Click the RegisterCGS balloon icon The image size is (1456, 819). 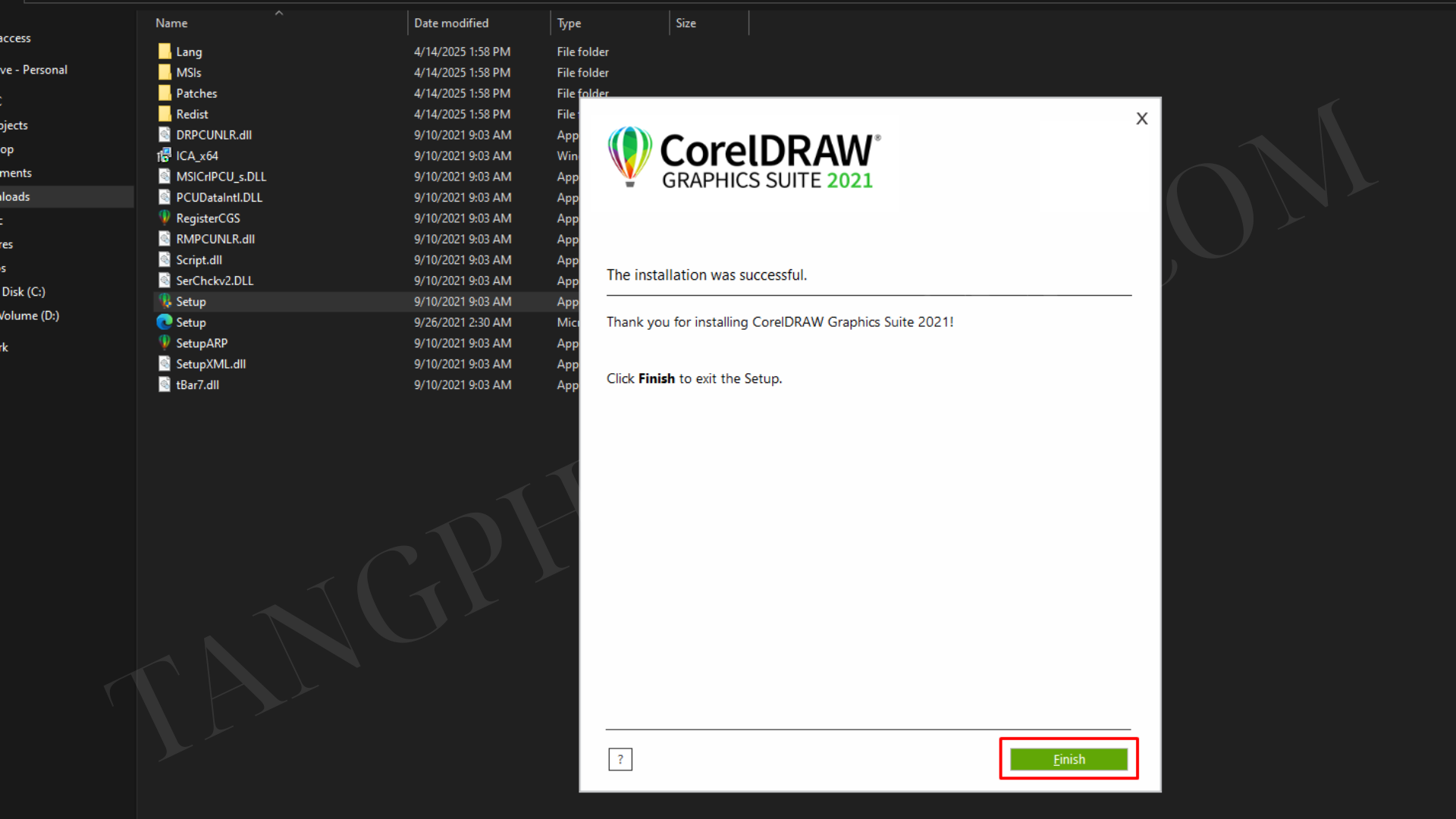[x=165, y=218]
